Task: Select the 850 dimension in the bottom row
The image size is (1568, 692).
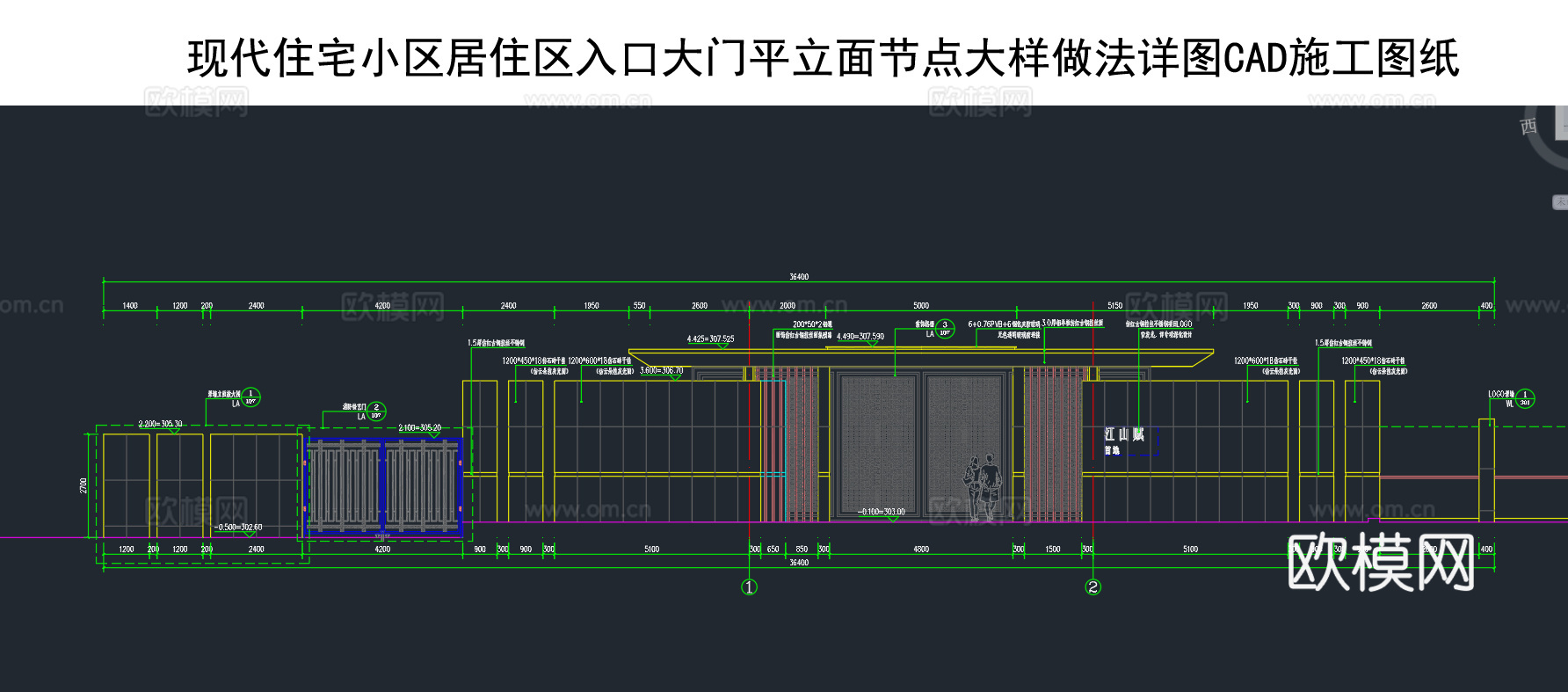Action: tap(802, 550)
